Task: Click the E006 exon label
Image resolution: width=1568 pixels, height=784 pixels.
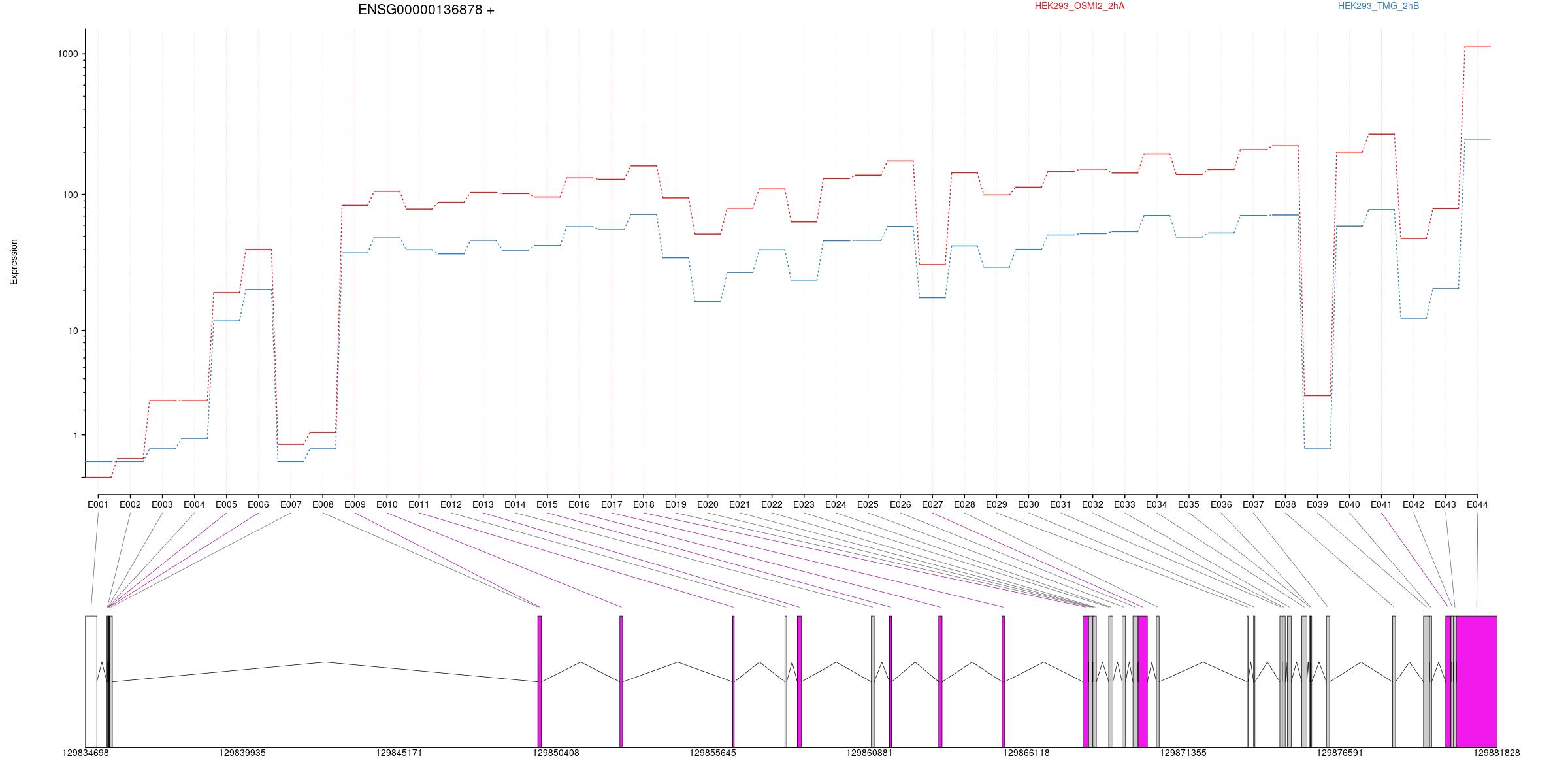Action: [258, 504]
